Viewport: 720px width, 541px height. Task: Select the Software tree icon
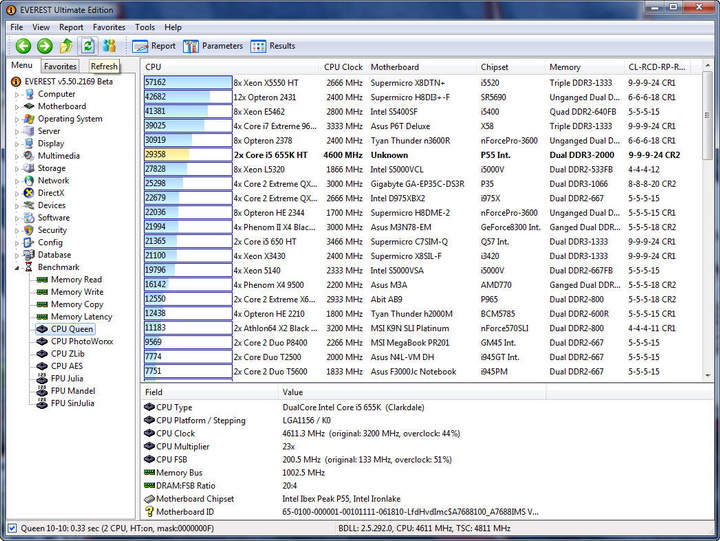pyautogui.click(x=29, y=218)
